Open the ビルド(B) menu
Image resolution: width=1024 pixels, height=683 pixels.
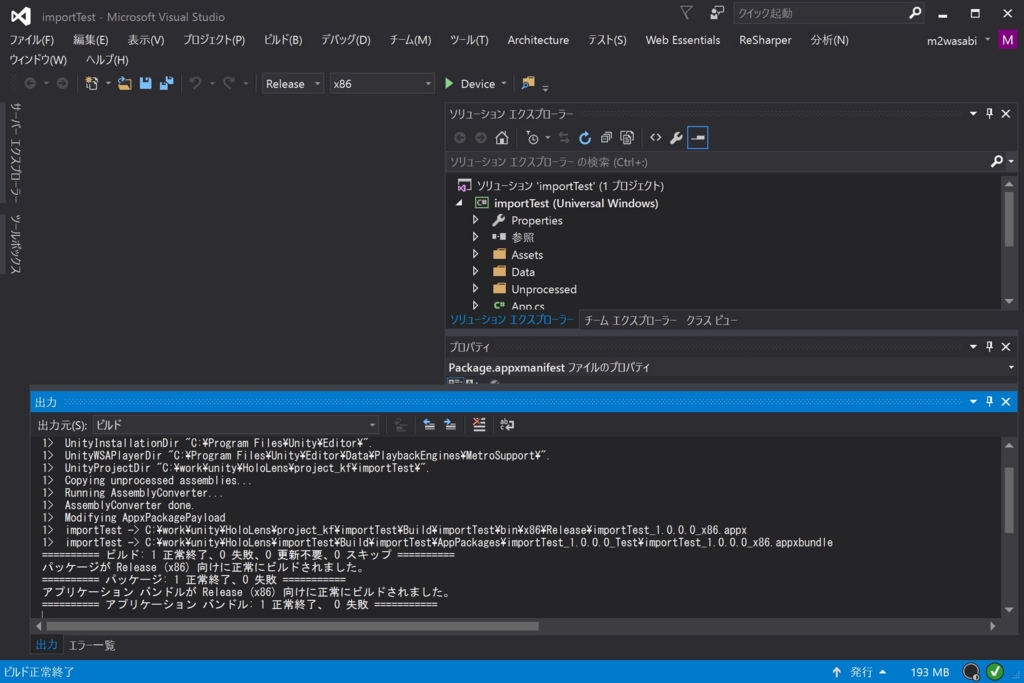(283, 40)
